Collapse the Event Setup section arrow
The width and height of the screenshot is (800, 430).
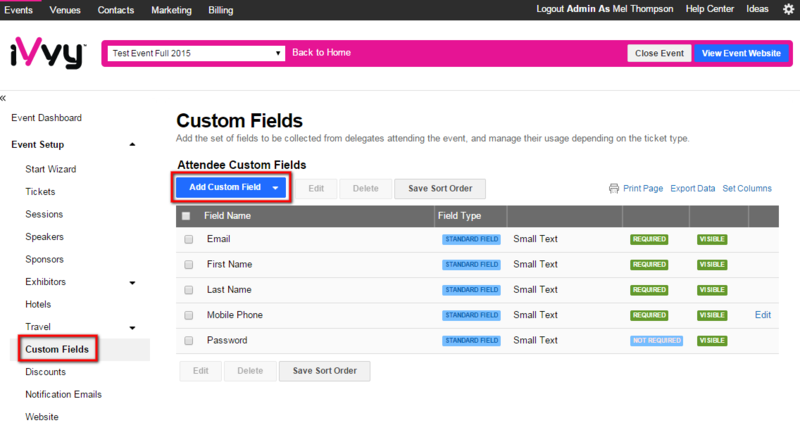coord(132,144)
